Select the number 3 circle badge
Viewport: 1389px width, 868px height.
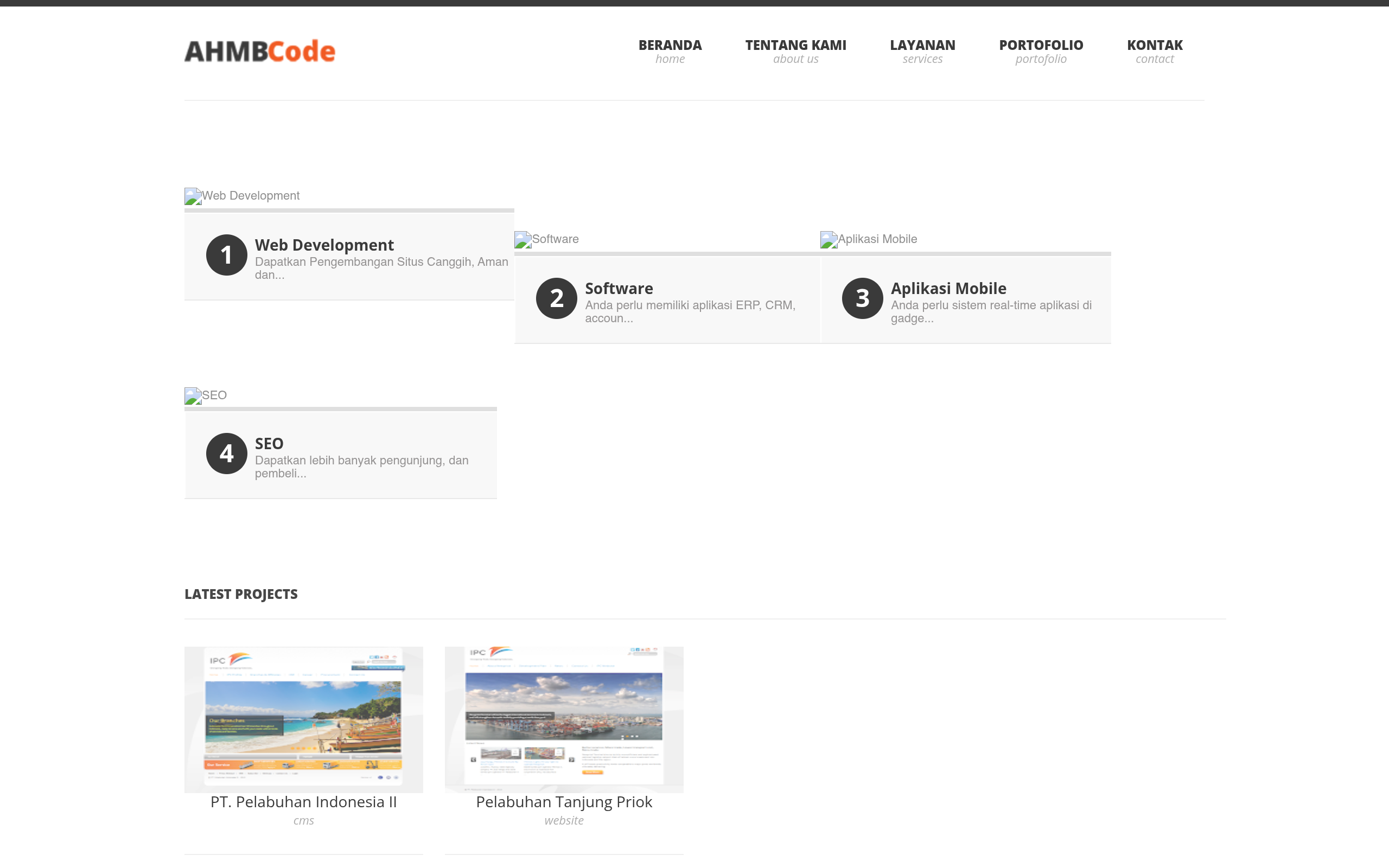pyautogui.click(x=863, y=298)
